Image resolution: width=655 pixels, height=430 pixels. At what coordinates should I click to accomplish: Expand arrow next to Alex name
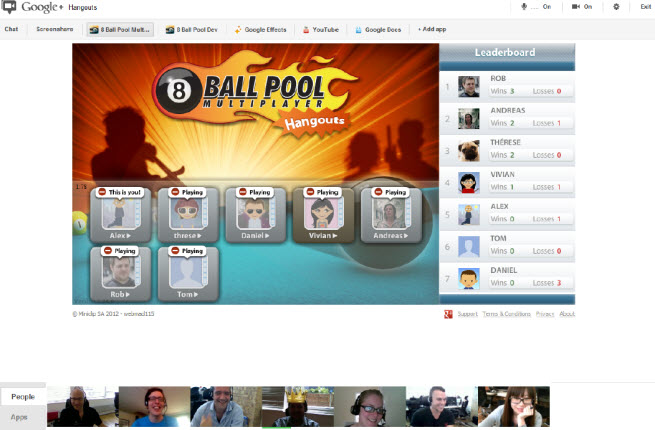click(x=129, y=236)
